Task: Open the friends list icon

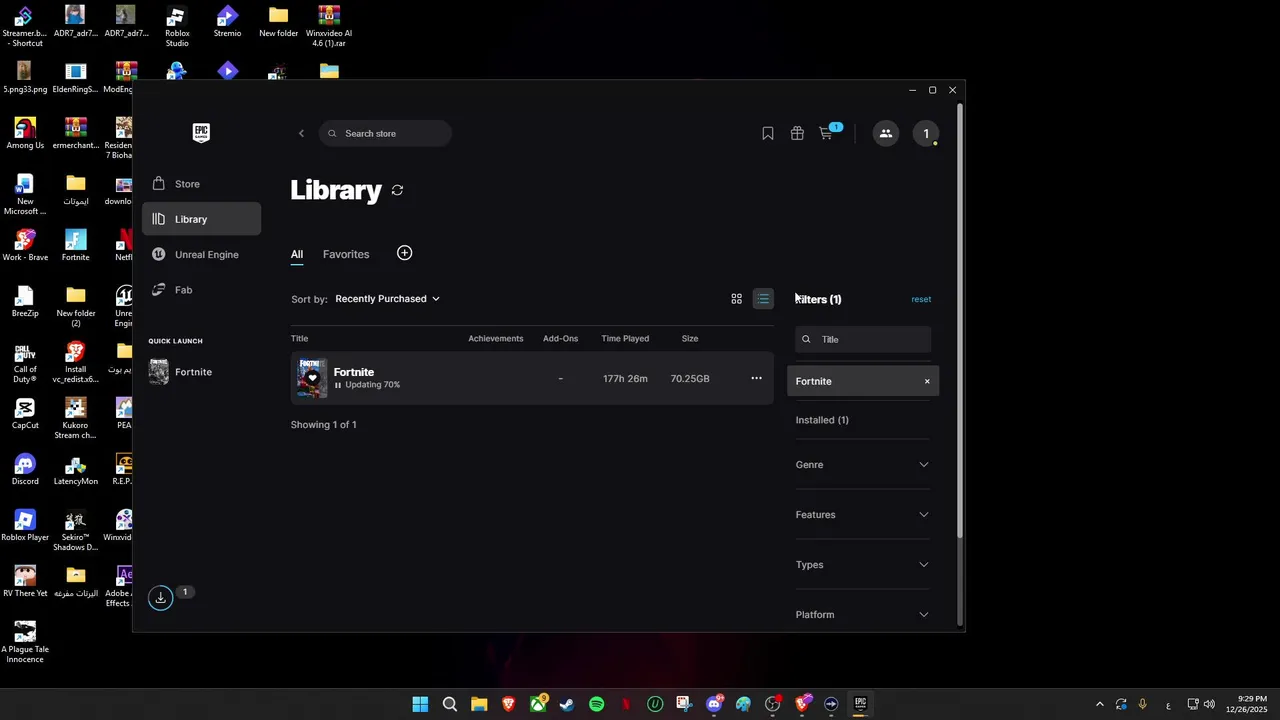Action: point(886,133)
